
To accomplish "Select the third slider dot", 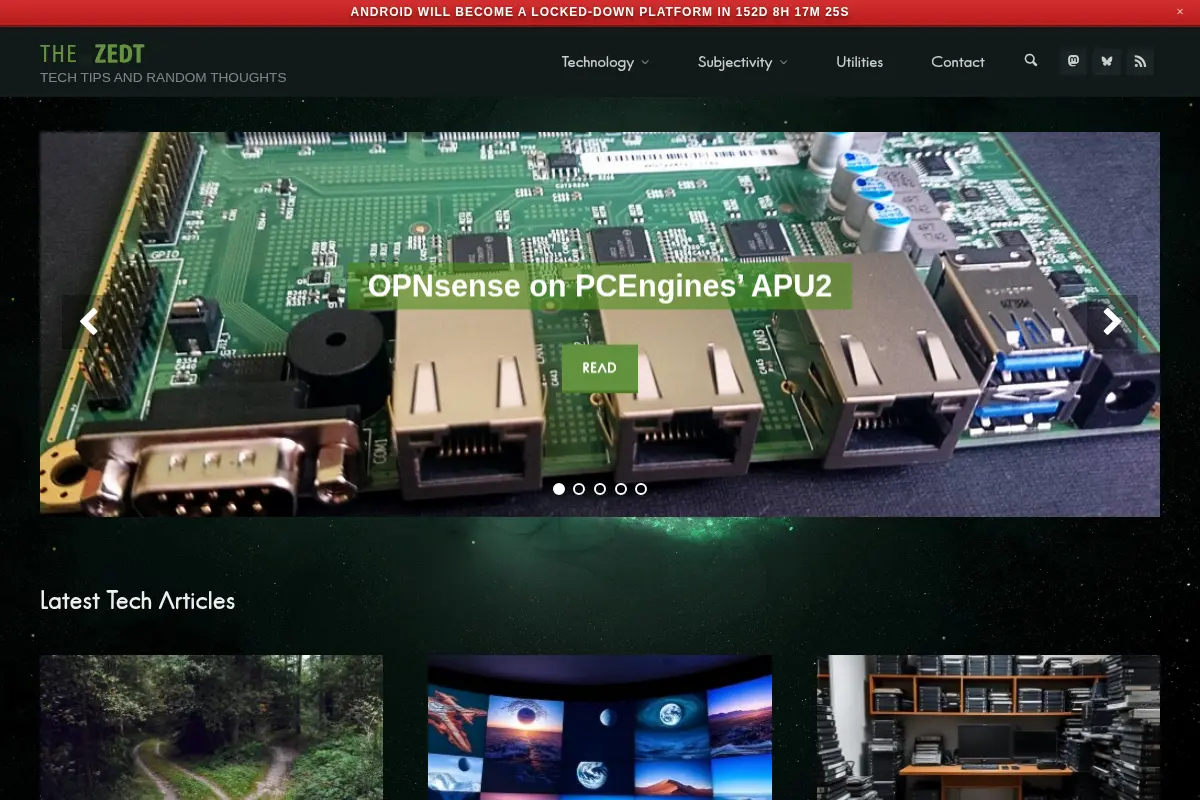I will (x=600, y=489).
